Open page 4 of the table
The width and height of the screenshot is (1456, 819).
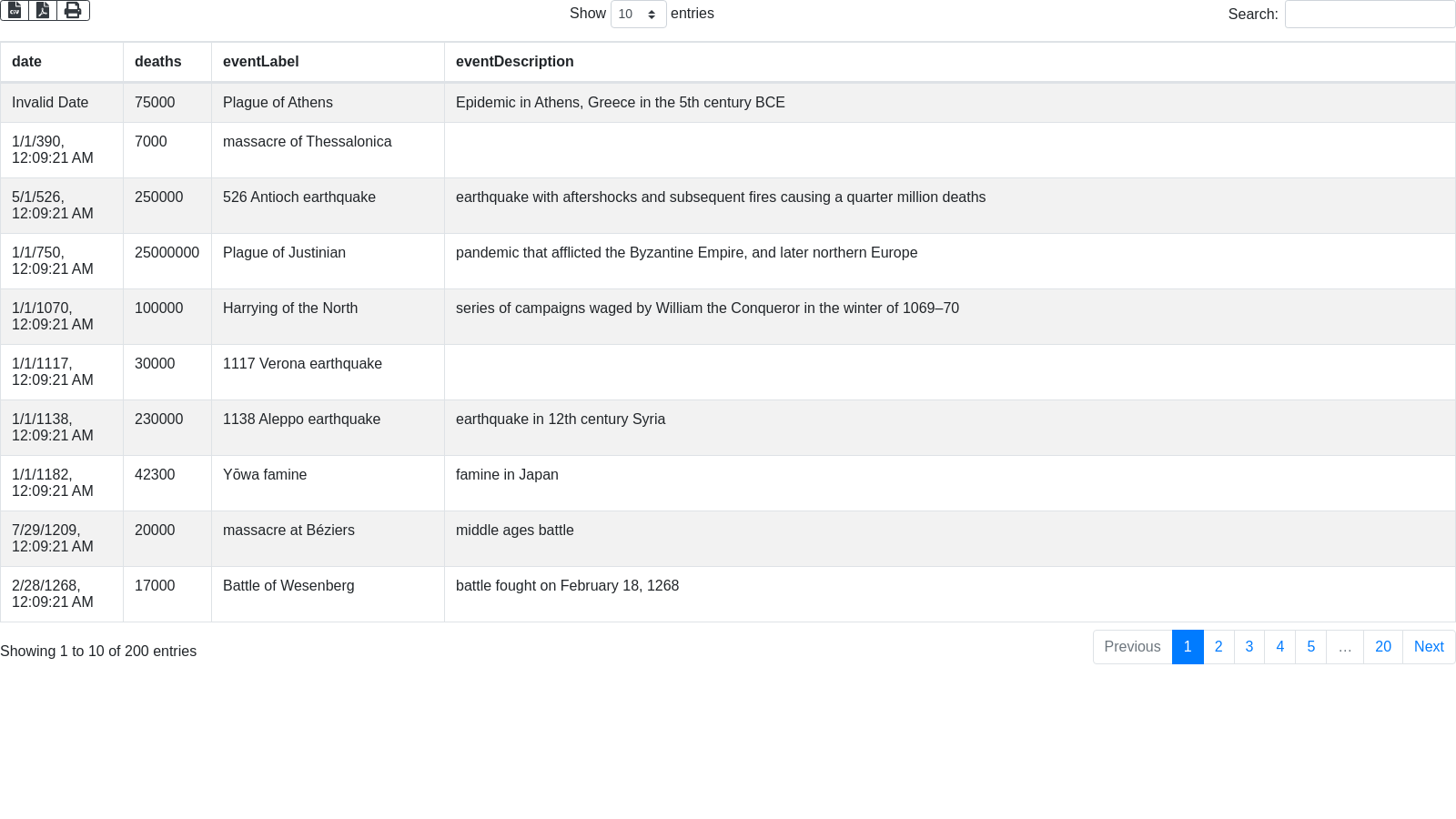[x=1280, y=647]
